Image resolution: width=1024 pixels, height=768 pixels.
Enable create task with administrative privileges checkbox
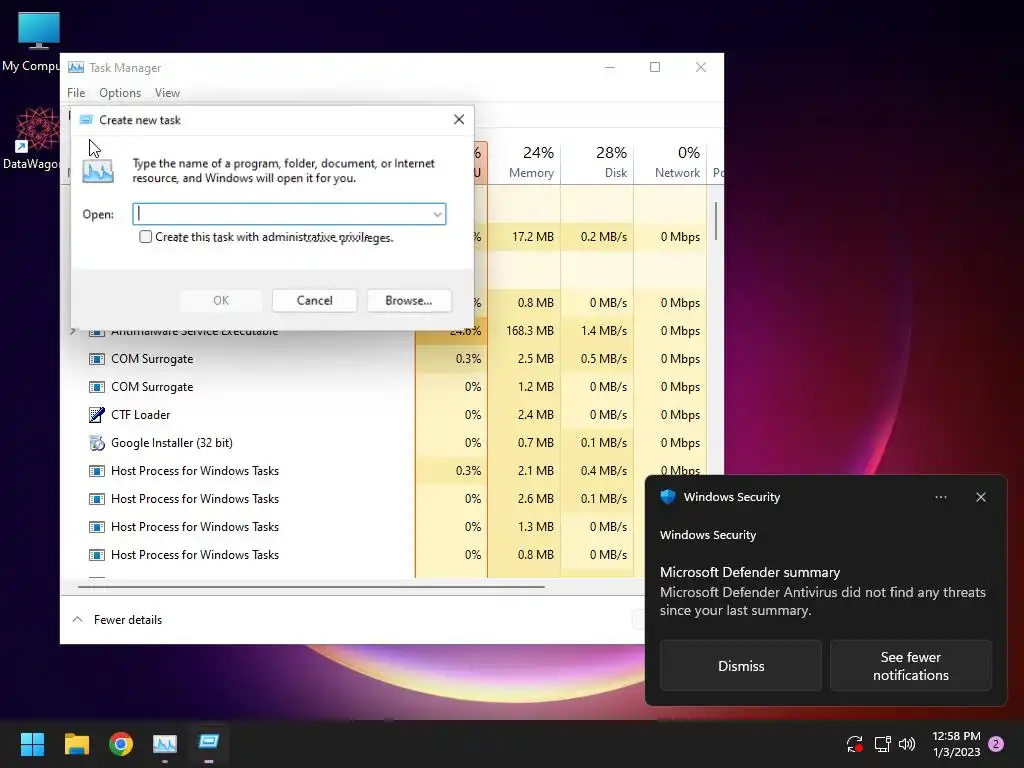click(146, 236)
